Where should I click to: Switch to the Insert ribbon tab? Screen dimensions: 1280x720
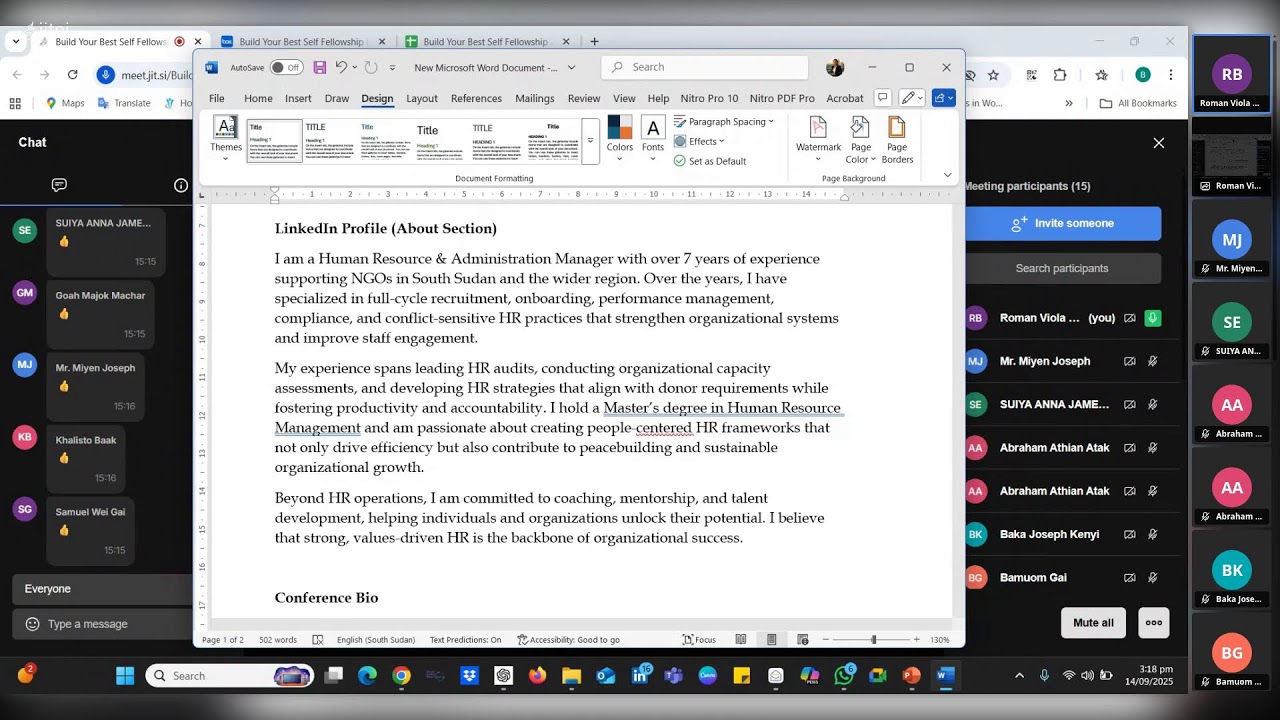click(298, 98)
